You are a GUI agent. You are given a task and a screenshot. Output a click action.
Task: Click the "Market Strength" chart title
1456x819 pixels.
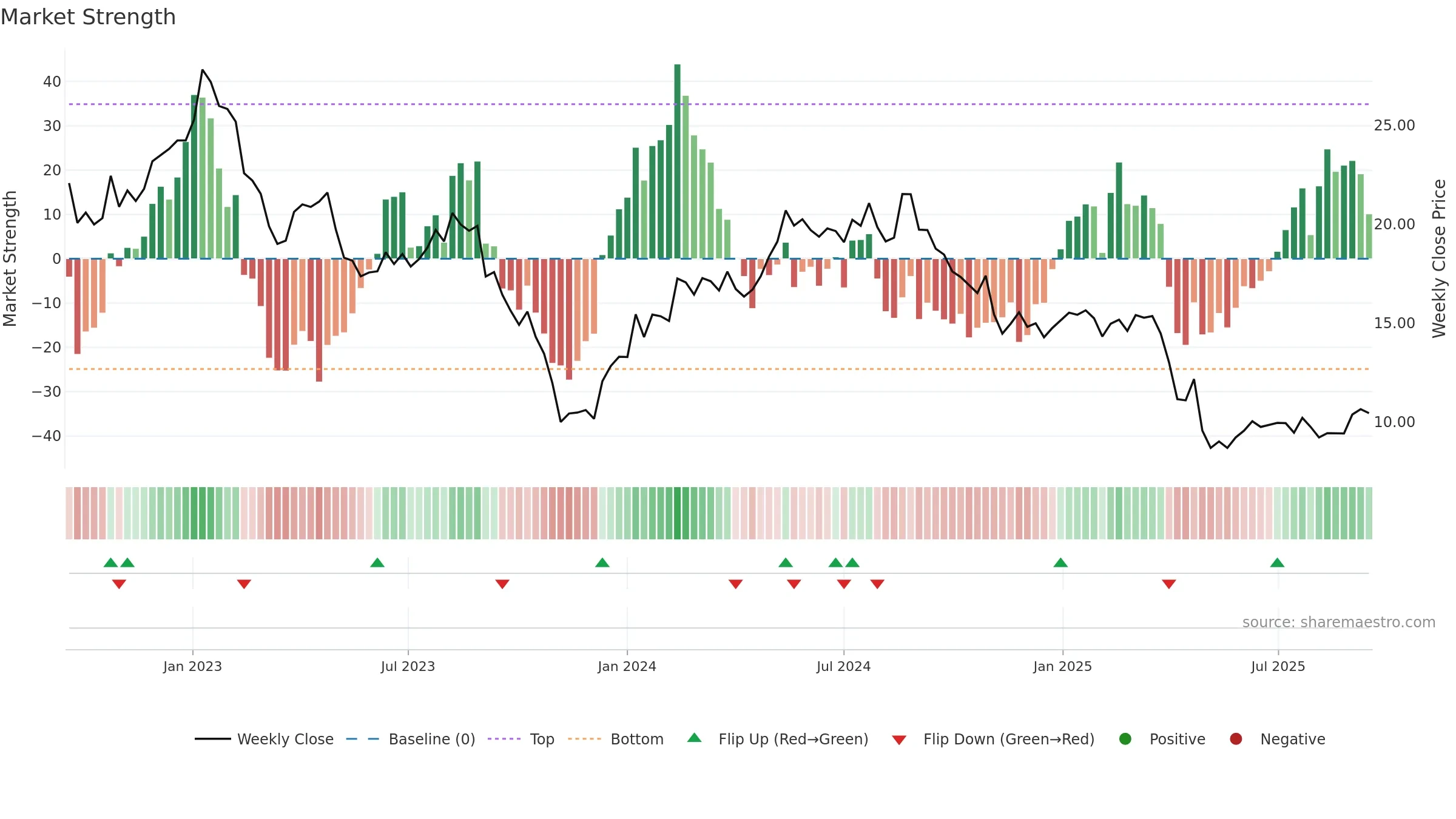coord(88,17)
